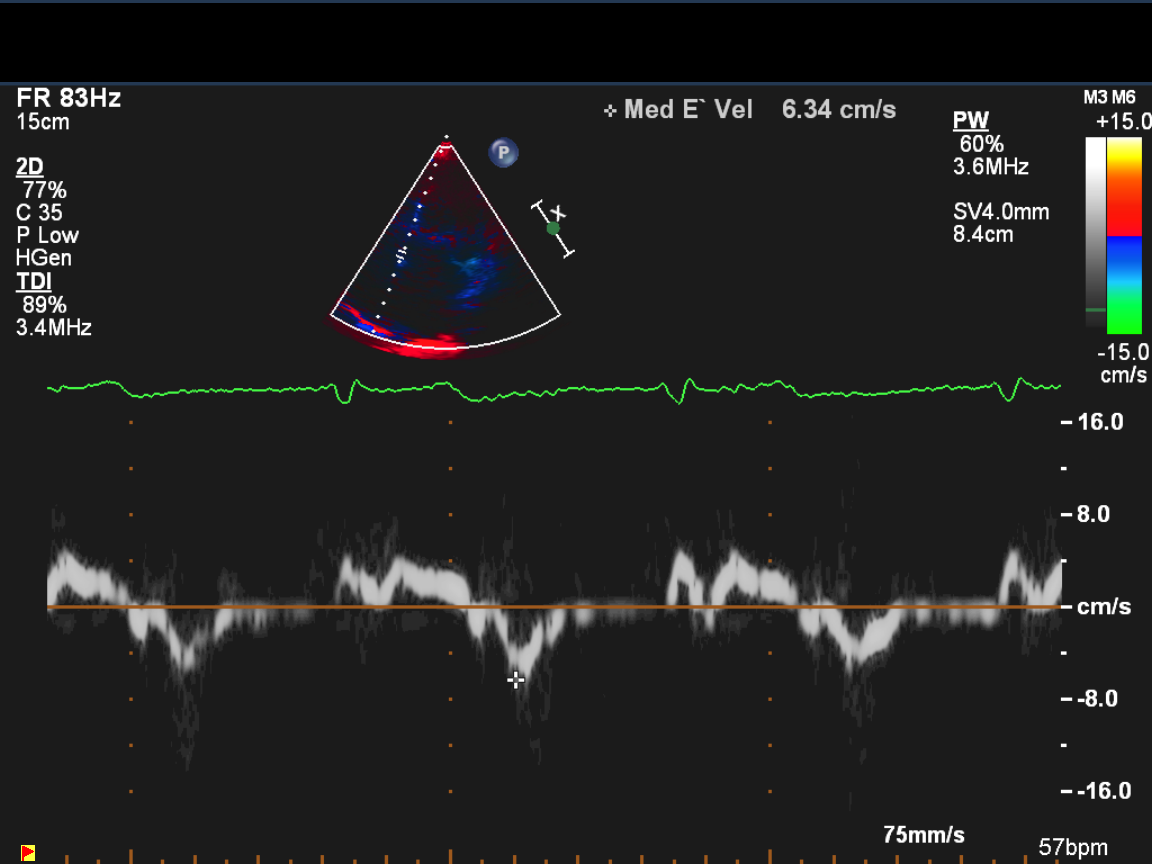Click the sample volume gate on cursor line
This screenshot has width=1152, height=864.
click(402, 255)
